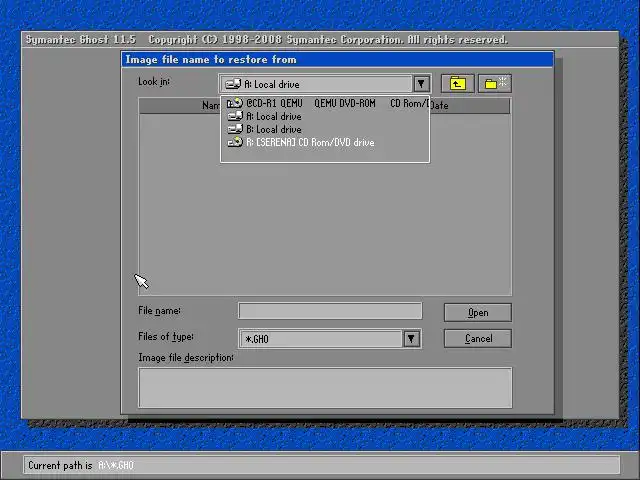Click the *.GHO file type combo box
This screenshot has height=480, width=640.
[x=330, y=338]
